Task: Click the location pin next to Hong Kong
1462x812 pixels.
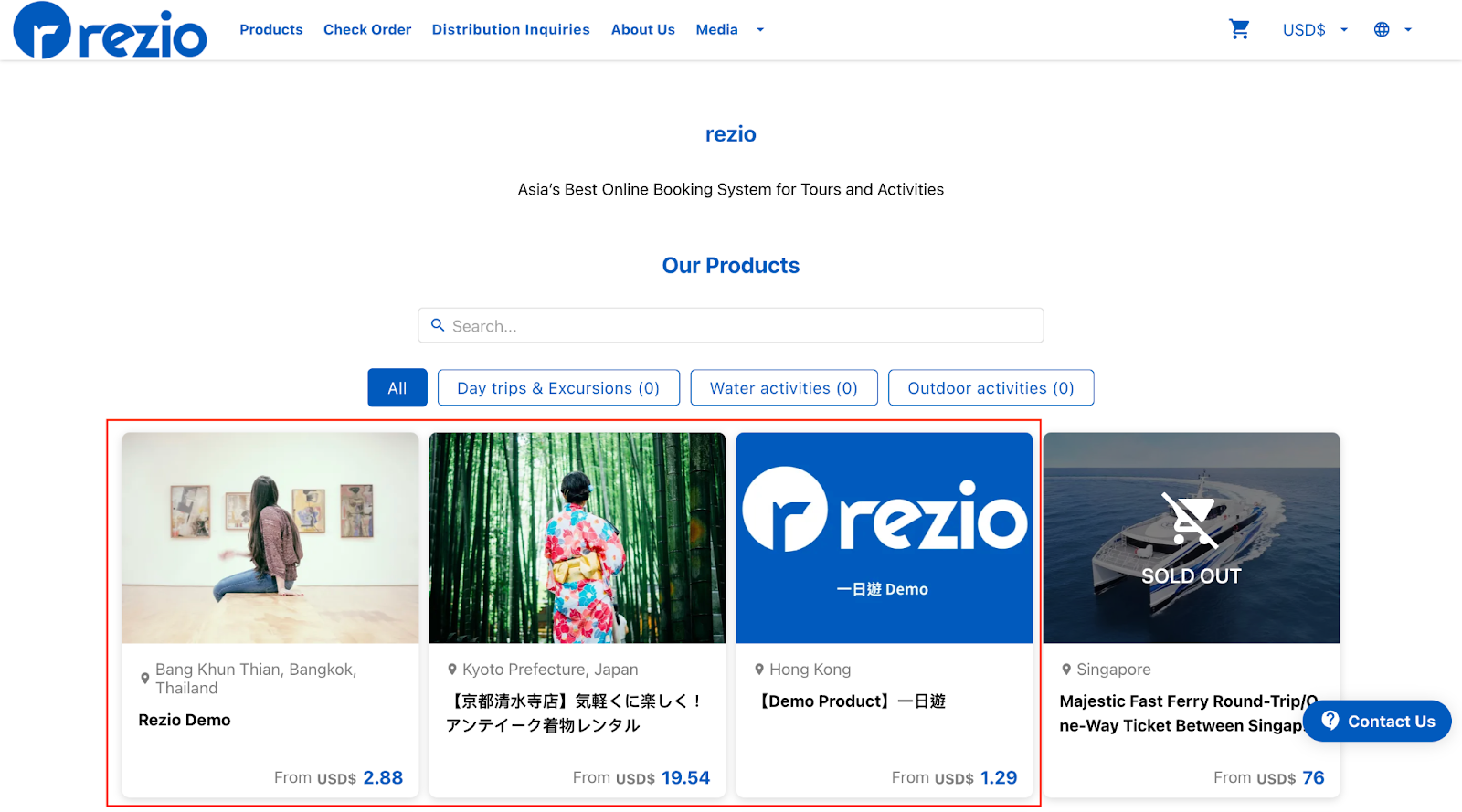Action: coord(758,670)
